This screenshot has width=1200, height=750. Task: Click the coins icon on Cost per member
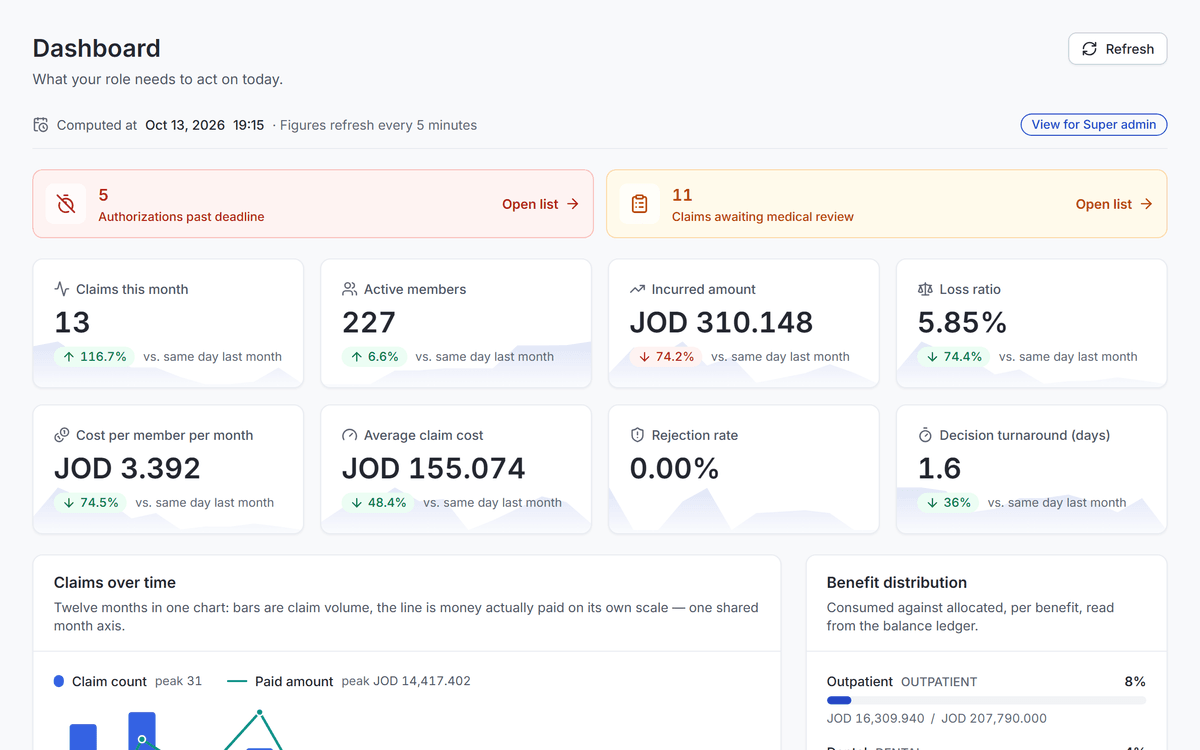[x=62, y=435]
